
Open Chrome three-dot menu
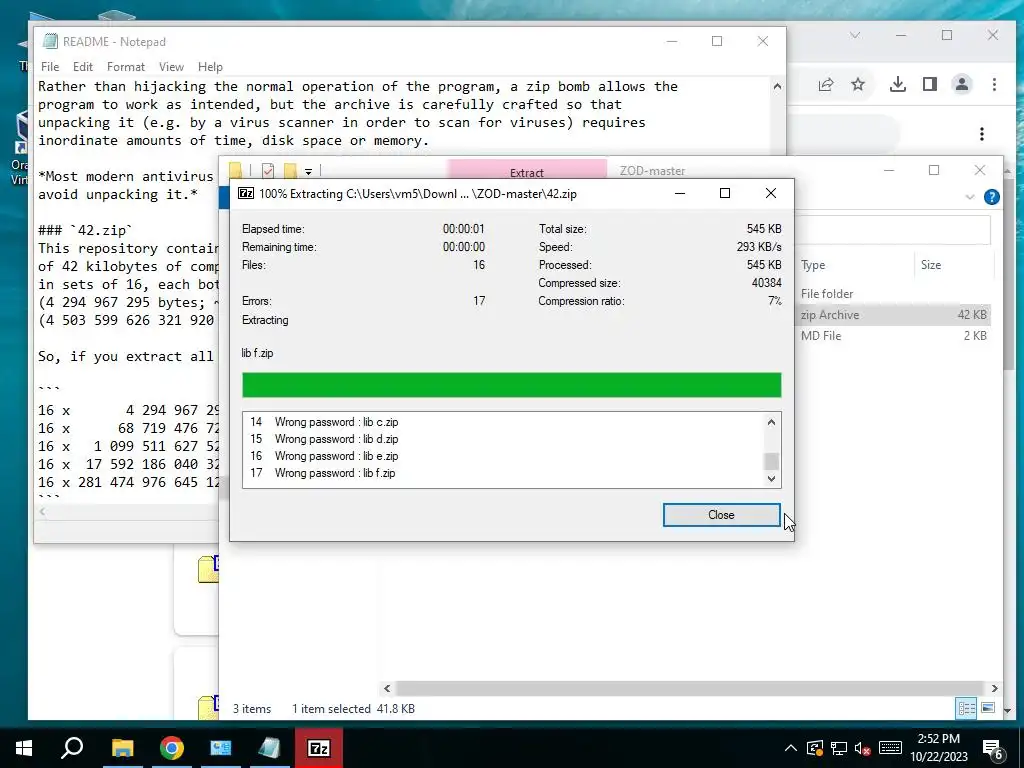click(994, 84)
